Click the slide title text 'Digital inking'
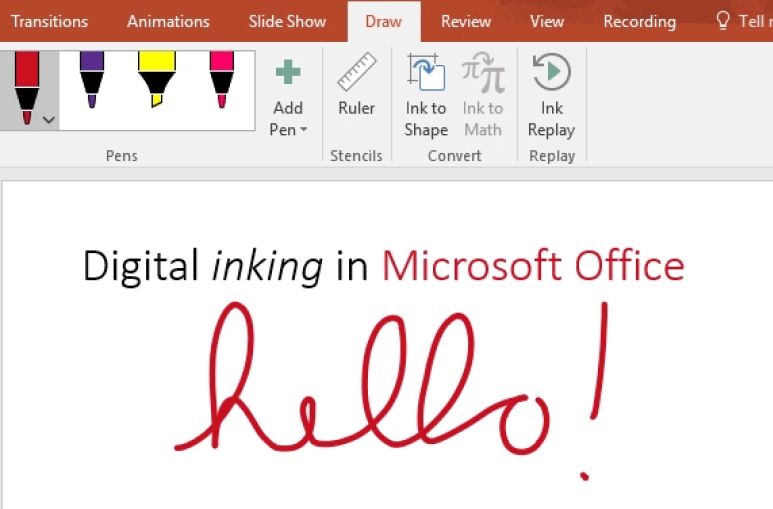Screen dimensions: 773x509 click(203, 267)
